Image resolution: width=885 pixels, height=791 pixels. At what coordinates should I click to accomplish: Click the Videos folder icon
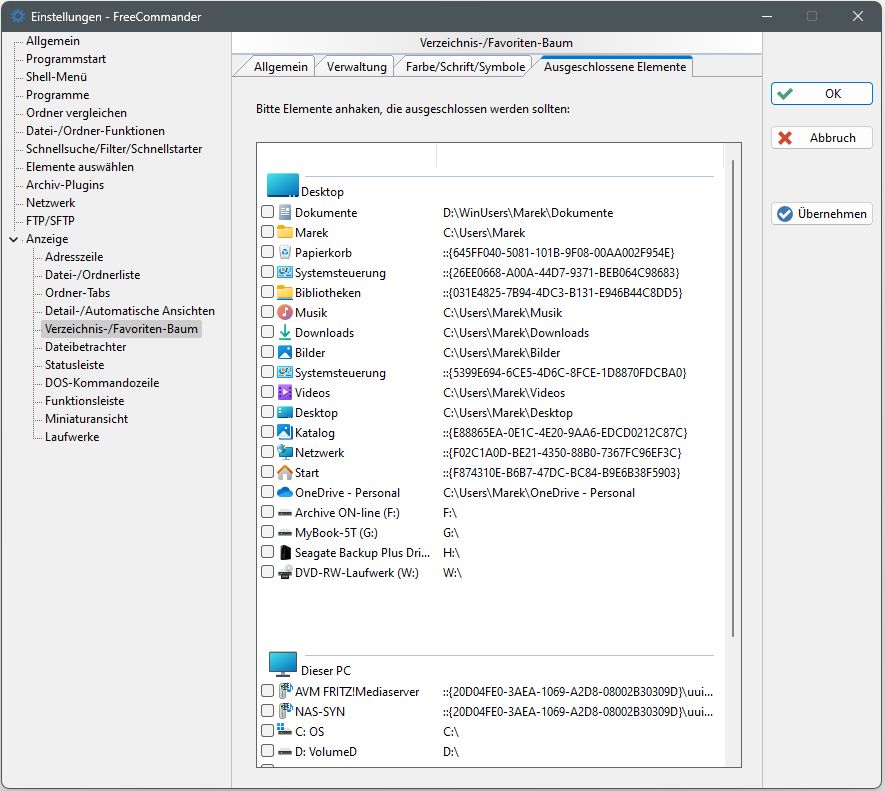[285, 392]
